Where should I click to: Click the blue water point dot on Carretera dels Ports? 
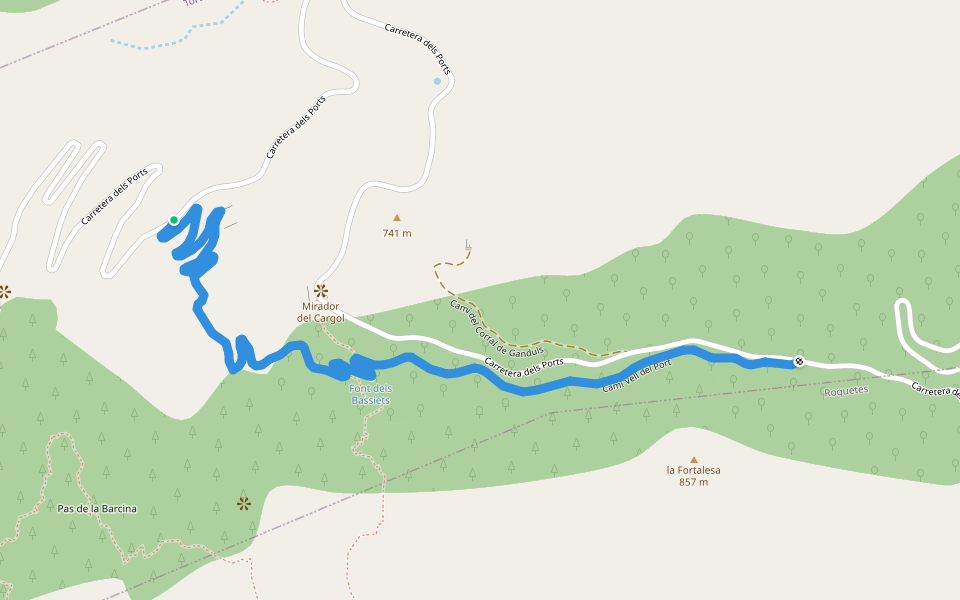[x=437, y=81]
